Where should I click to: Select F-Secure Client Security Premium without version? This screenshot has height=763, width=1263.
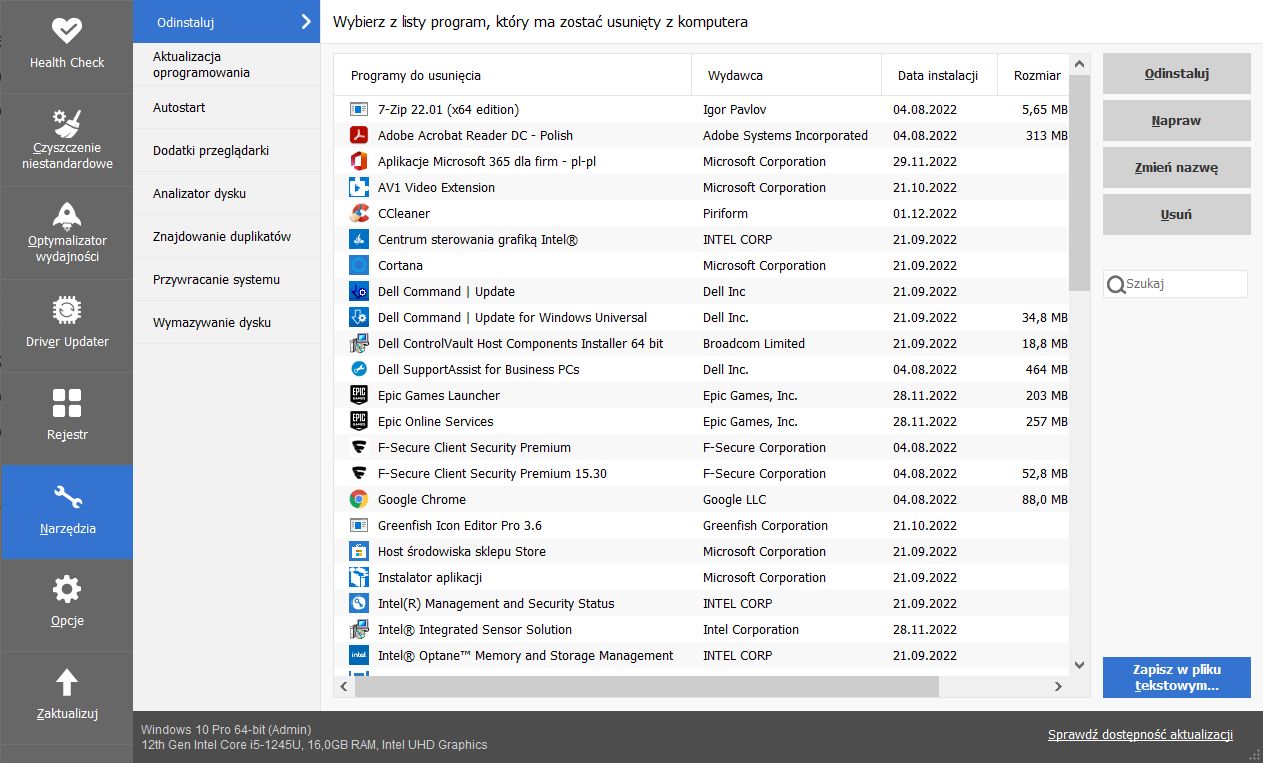pyautogui.click(x=701, y=447)
